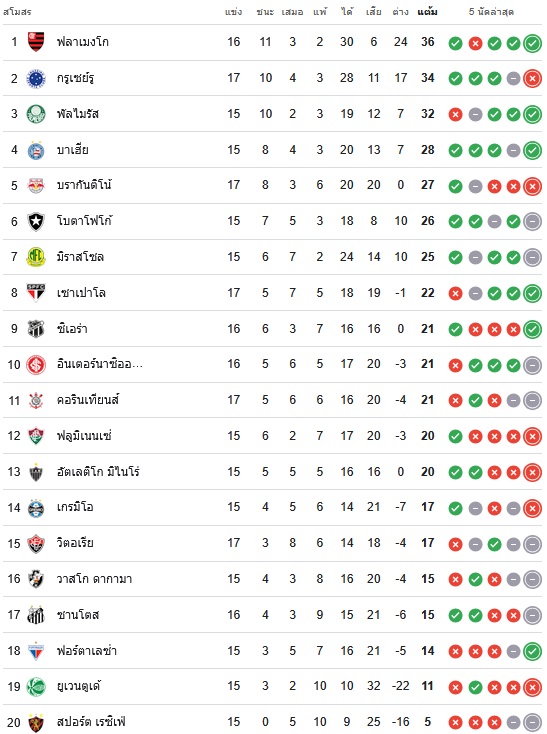Click the Fluminense shield crest

[36, 436]
